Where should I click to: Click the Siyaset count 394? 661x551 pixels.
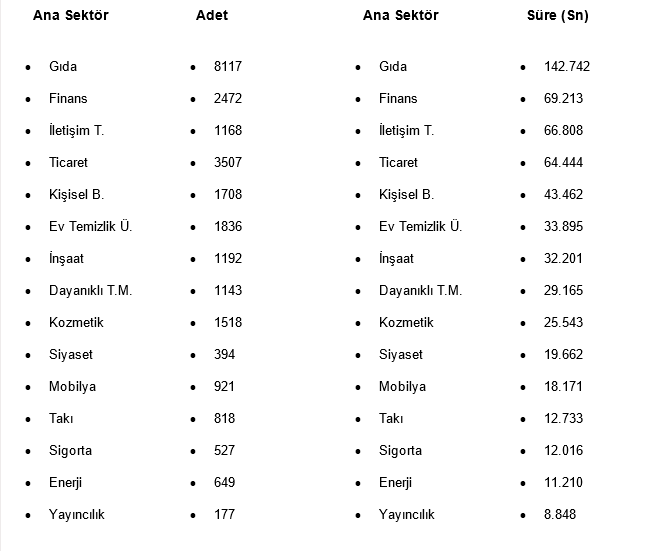[224, 355]
